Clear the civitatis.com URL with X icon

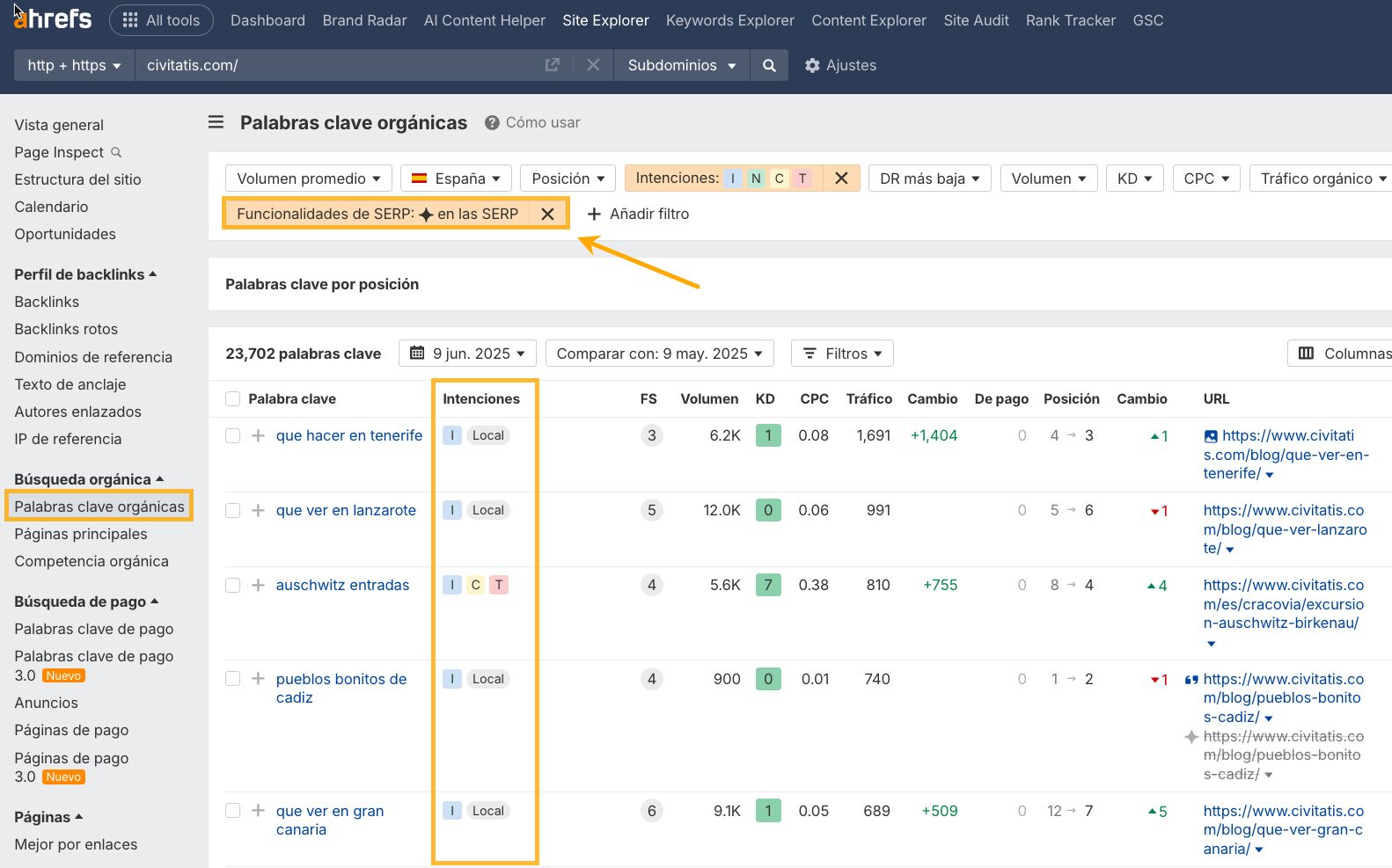point(593,65)
